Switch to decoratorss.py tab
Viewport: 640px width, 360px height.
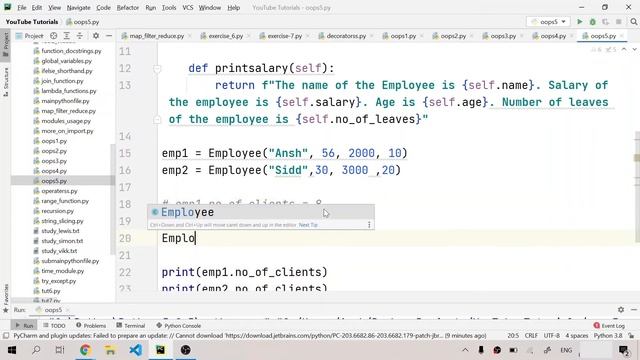point(346,36)
